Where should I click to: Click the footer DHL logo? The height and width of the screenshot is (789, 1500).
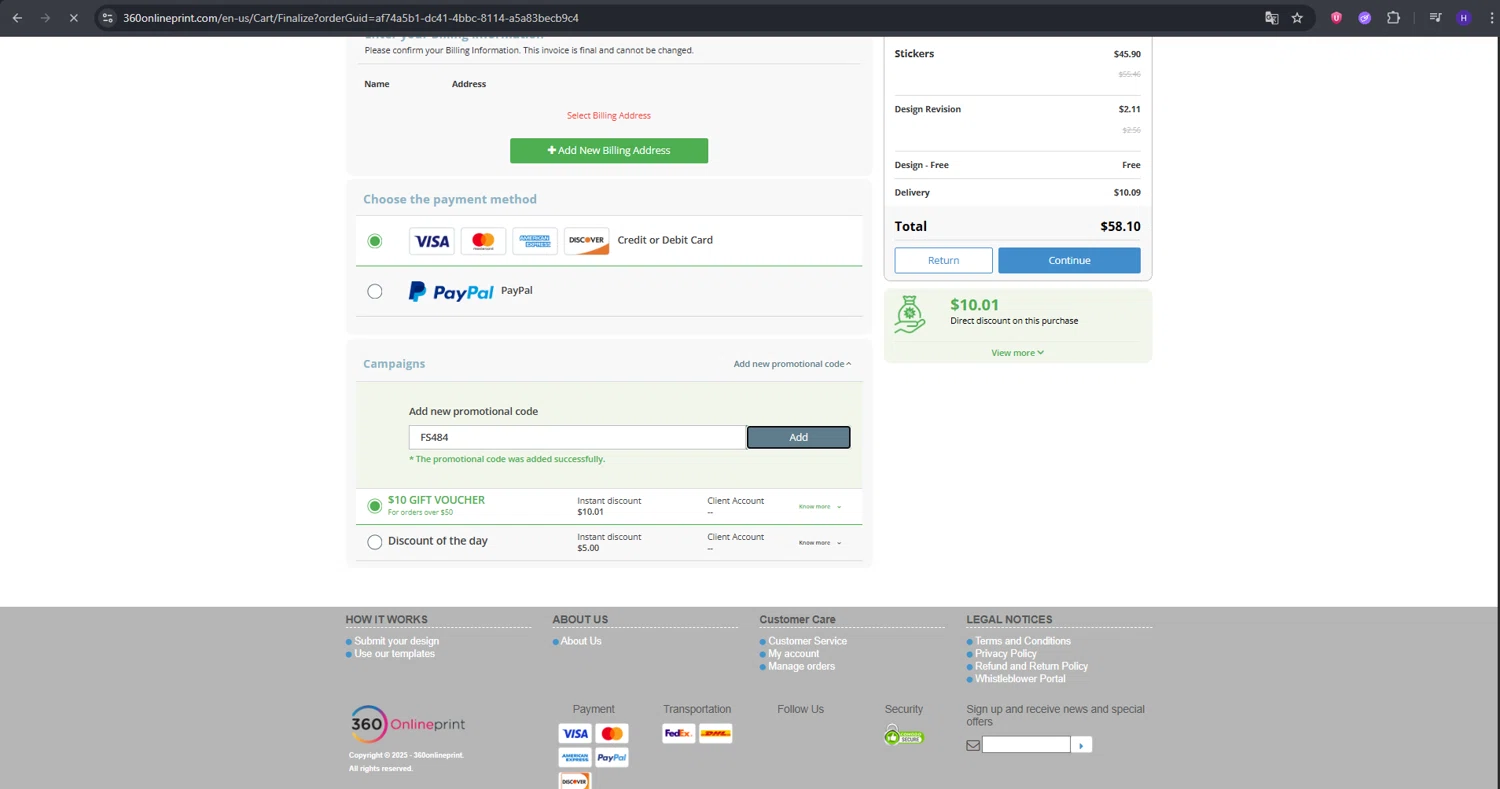pyautogui.click(x=716, y=734)
